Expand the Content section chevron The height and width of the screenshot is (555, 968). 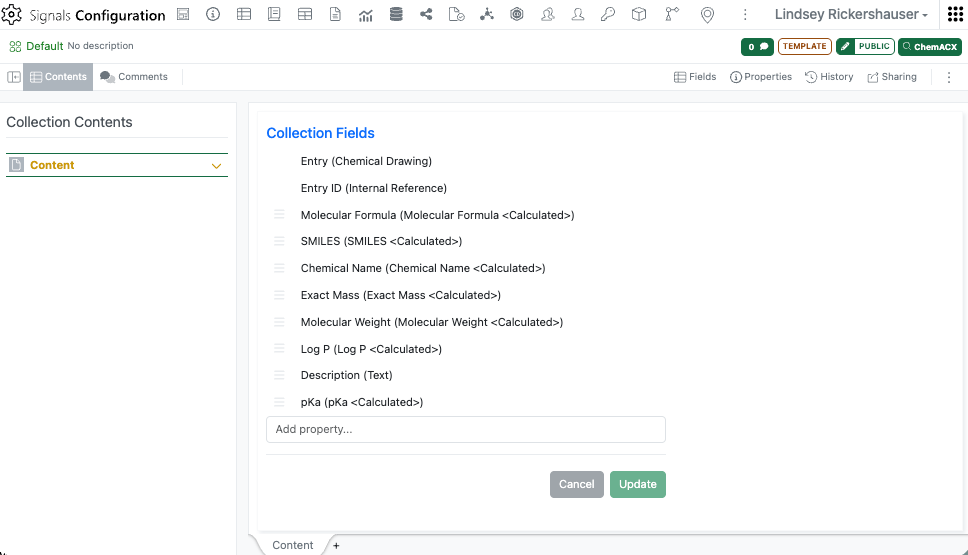[216, 165]
